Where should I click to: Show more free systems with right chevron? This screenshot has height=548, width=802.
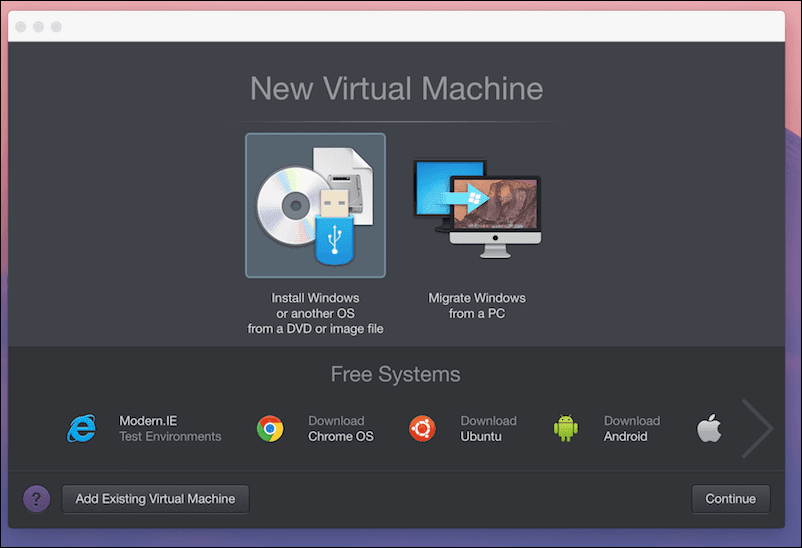coord(757,428)
